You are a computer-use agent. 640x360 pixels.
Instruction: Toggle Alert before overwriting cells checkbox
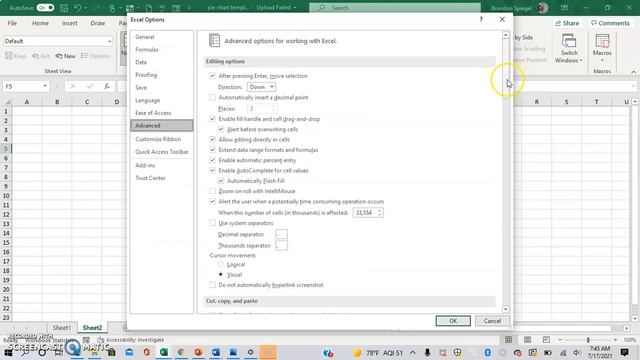(221, 129)
